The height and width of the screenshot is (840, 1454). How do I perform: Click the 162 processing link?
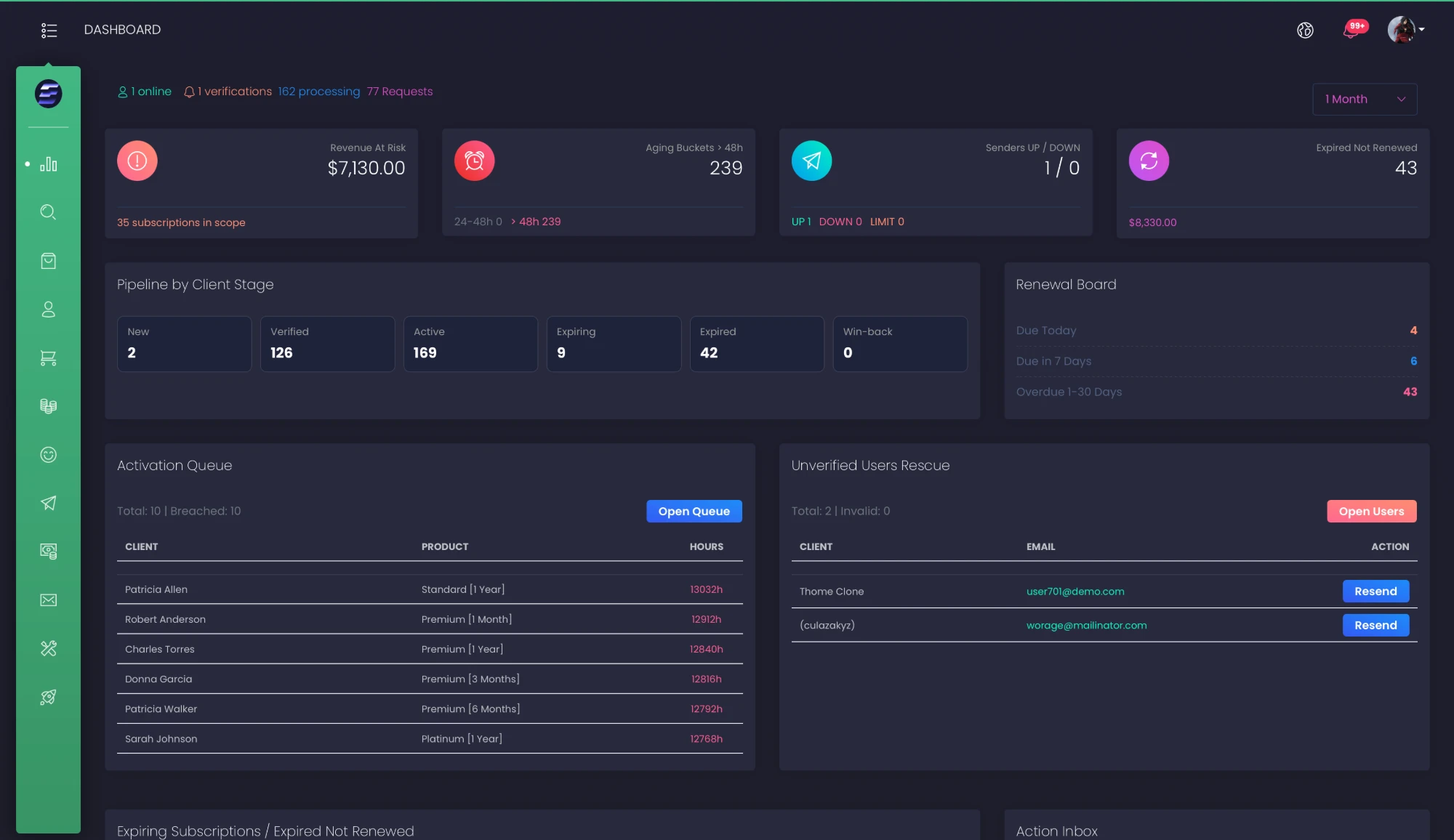[x=319, y=92]
